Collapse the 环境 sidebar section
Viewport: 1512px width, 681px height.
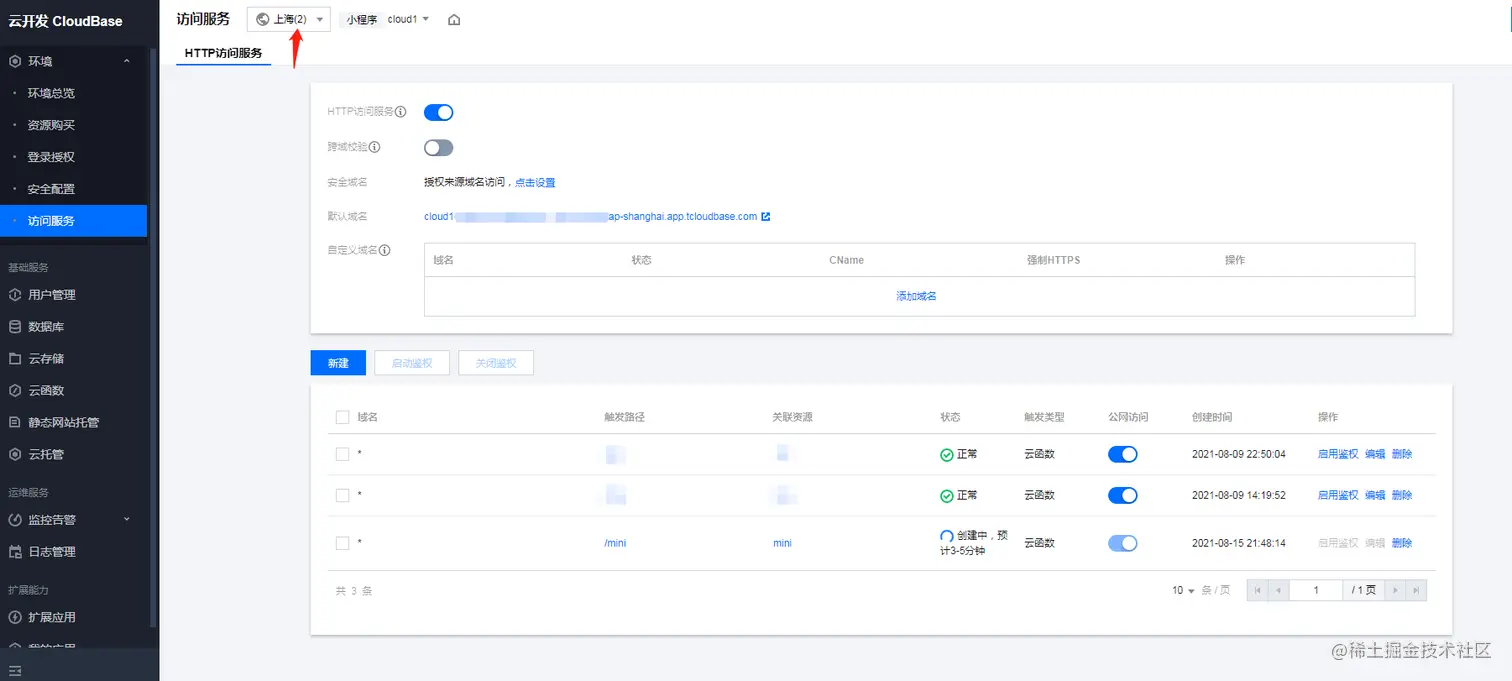(x=126, y=61)
